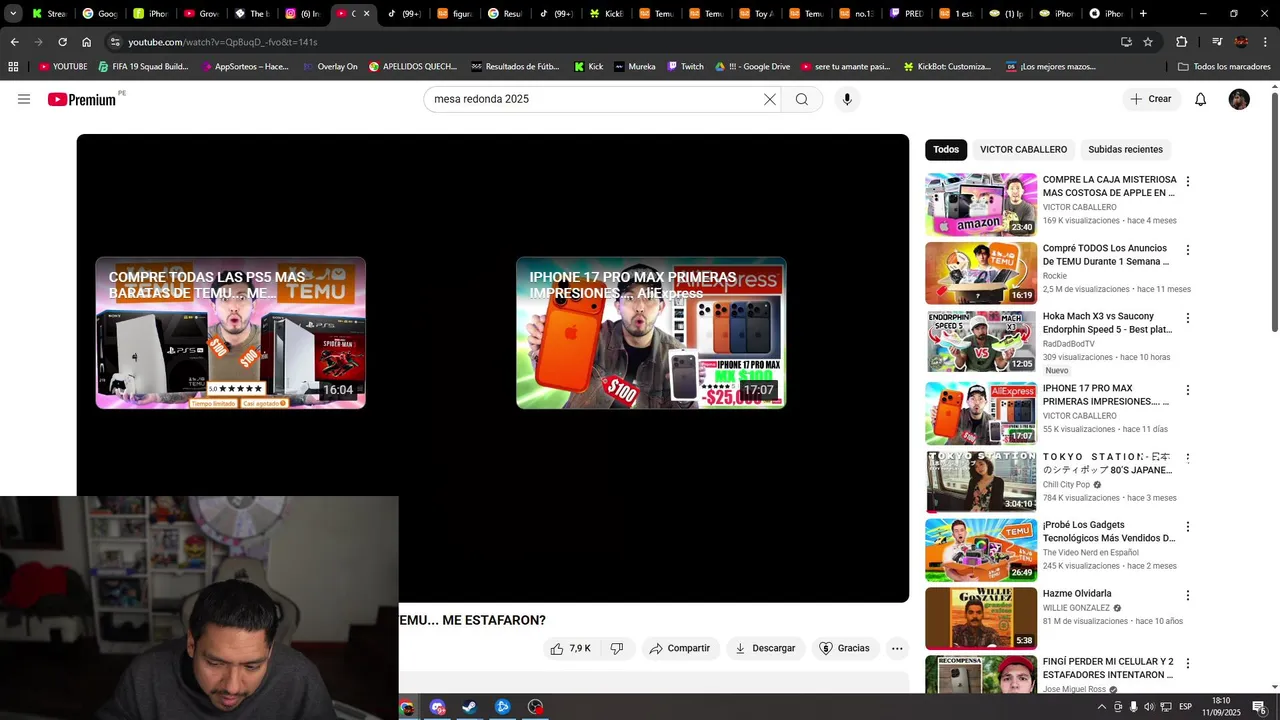Send Gracias to the creator
This screenshot has height=720, width=1280.
pos(845,648)
